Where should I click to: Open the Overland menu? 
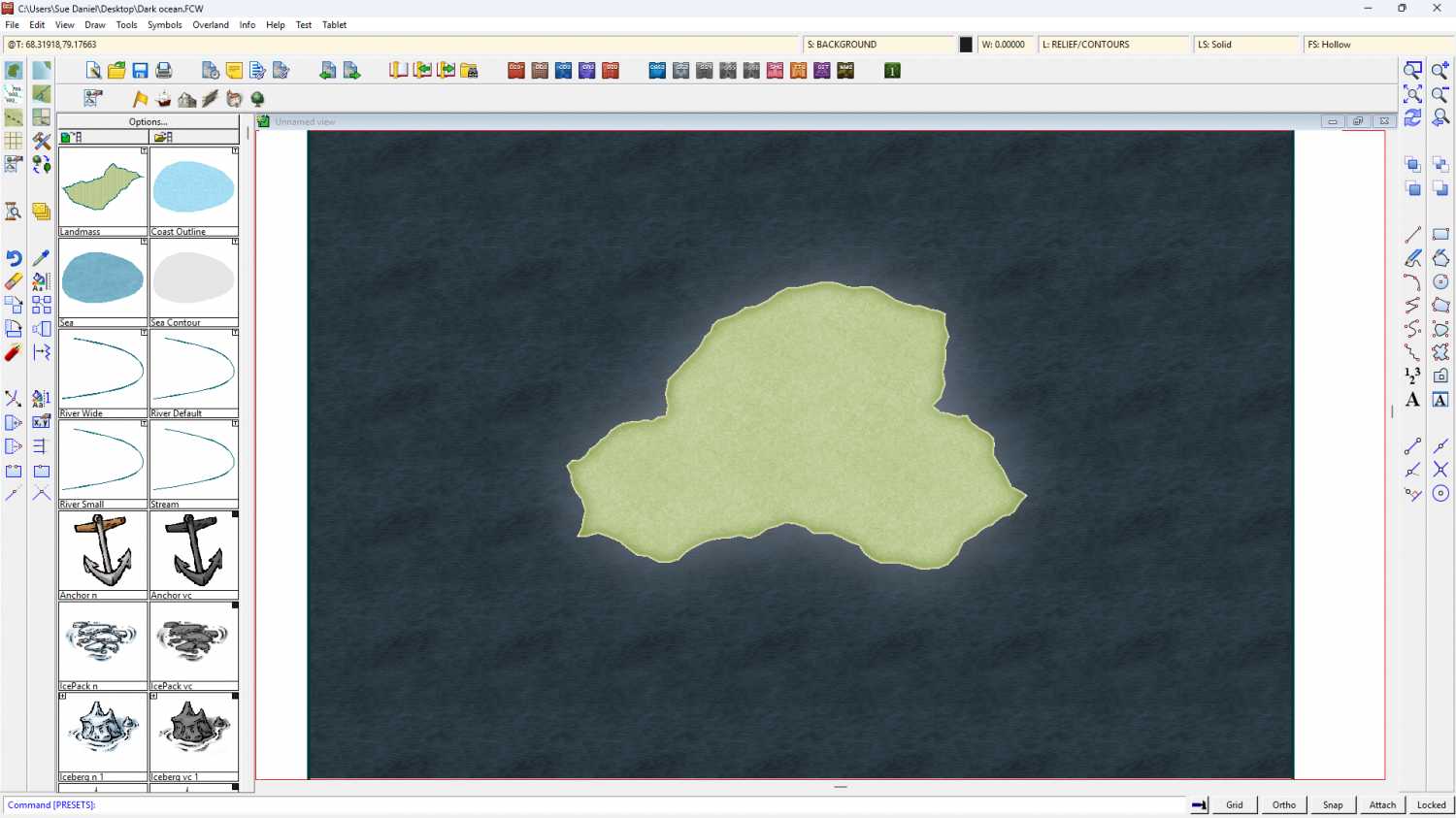[x=211, y=25]
